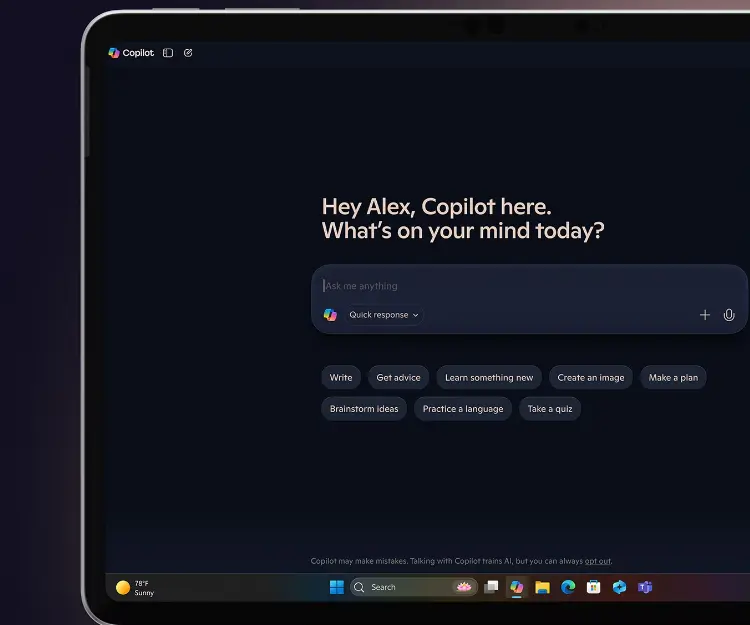This screenshot has height=625, width=750.
Task: Launch Microsoft Edge from taskbar
Action: (x=568, y=587)
